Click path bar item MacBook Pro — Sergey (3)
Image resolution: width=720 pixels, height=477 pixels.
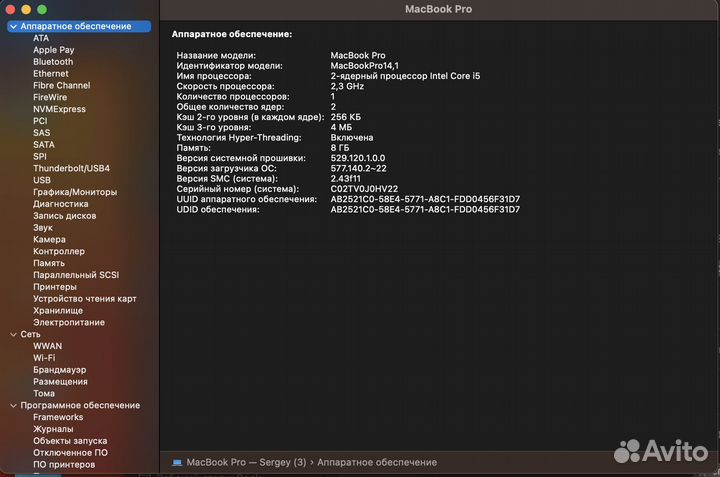coord(246,462)
